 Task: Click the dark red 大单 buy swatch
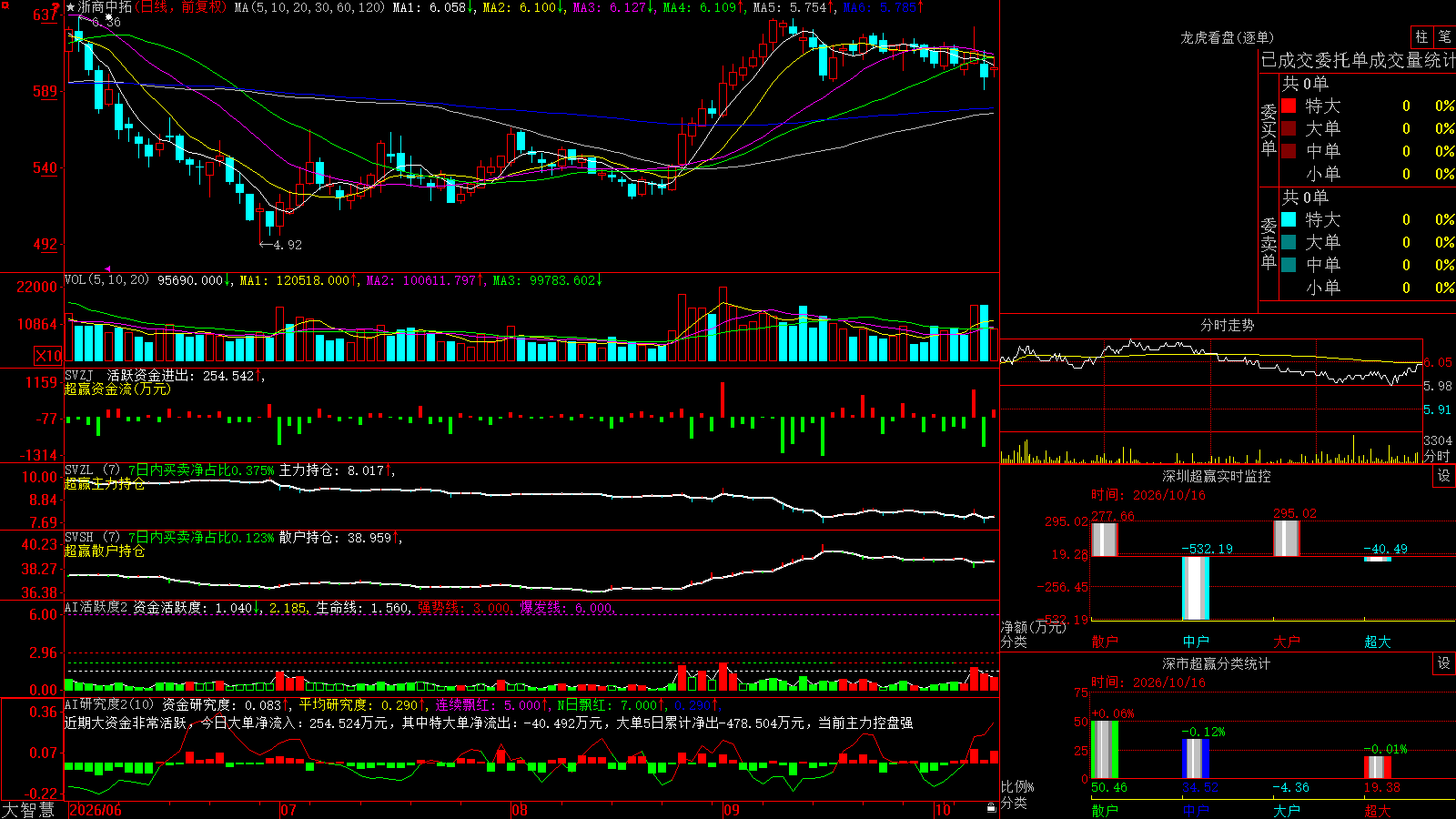pos(1289,128)
